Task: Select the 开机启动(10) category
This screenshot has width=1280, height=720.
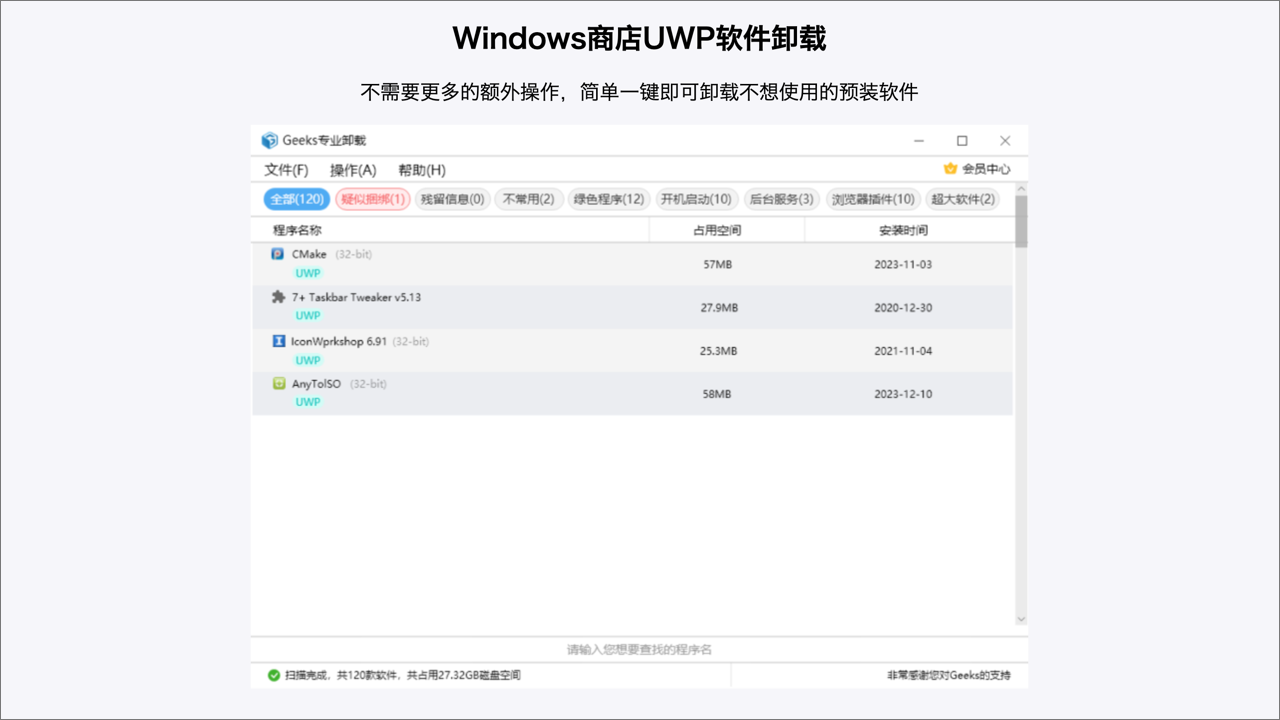Action: tap(694, 199)
